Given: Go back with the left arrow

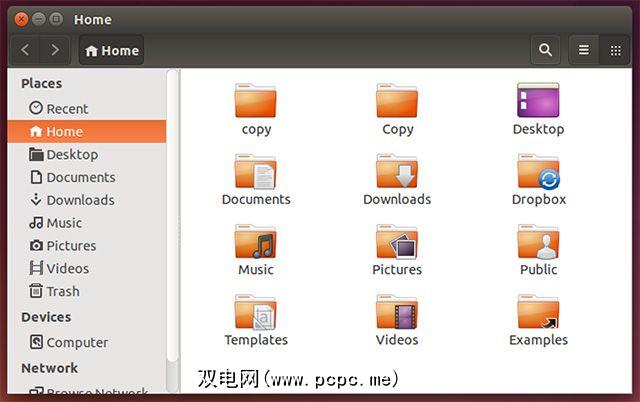Looking at the screenshot, I should click(x=25, y=50).
